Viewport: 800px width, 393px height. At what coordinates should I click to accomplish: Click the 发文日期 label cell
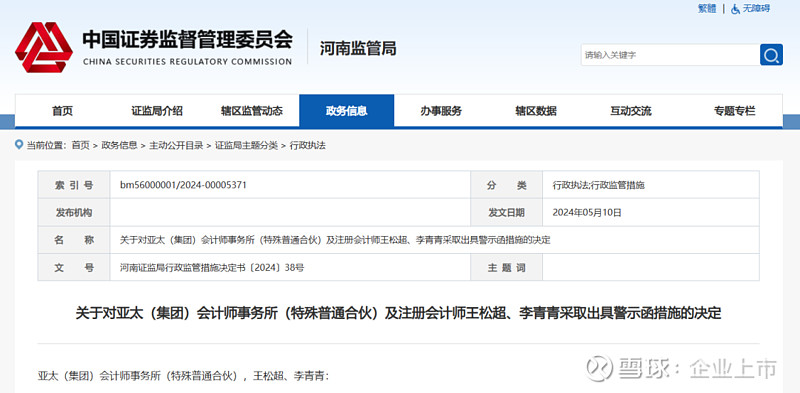pos(506,213)
